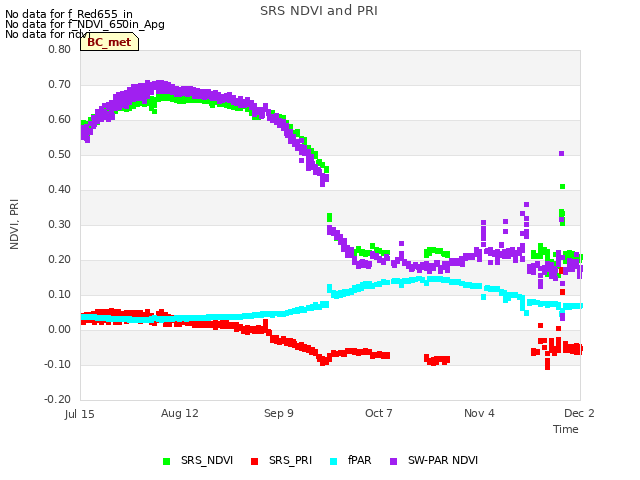Click the 0.00 y-axis tick label

click(x=60, y=329)
